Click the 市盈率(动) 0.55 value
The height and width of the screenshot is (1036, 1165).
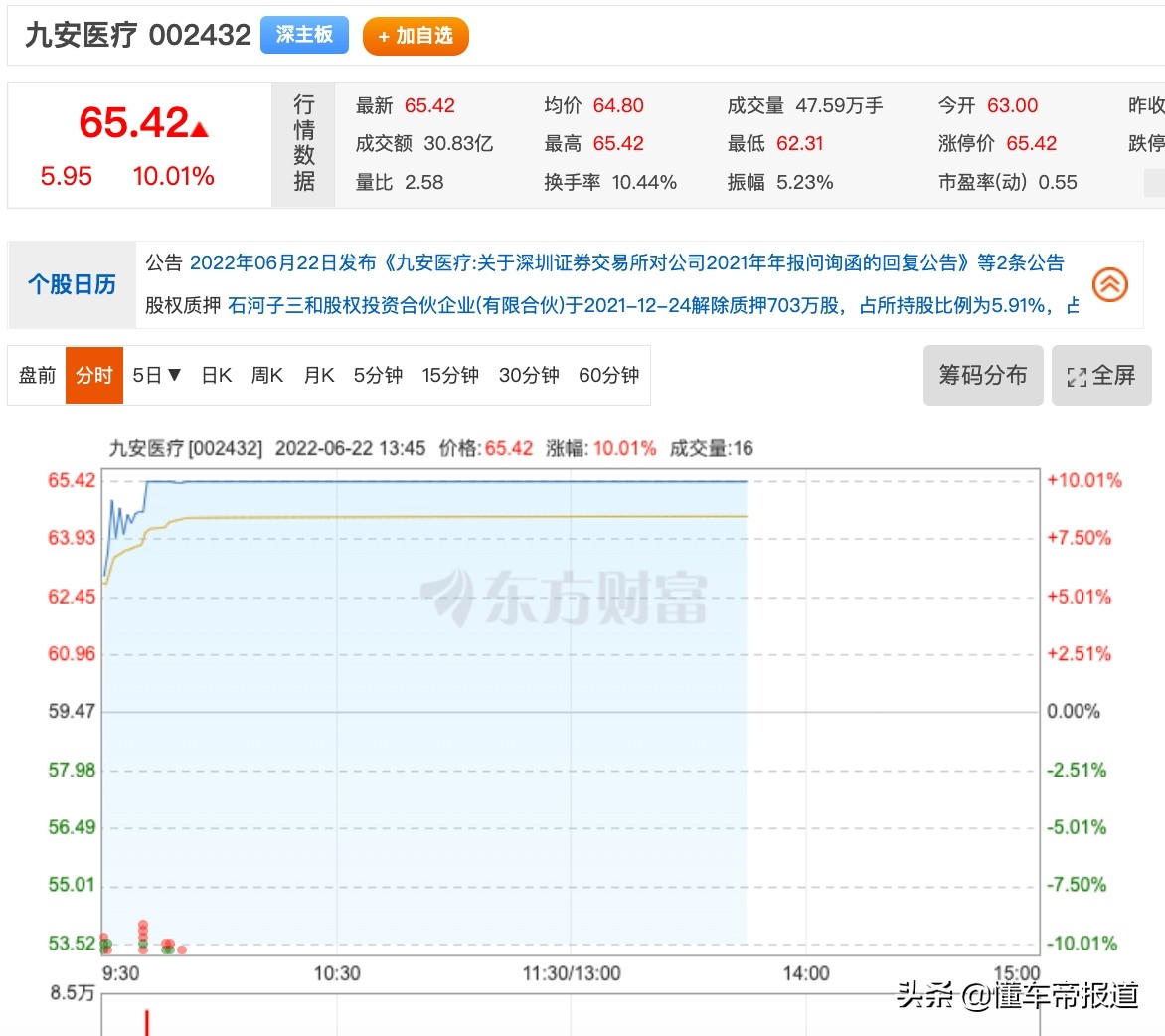(x=1058, y=182)
